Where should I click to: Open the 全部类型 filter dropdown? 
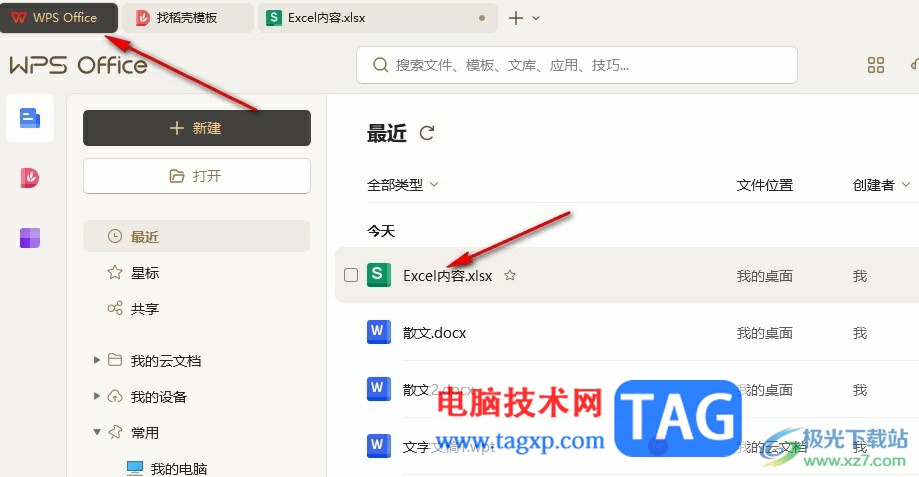click(x=403, y=185)
